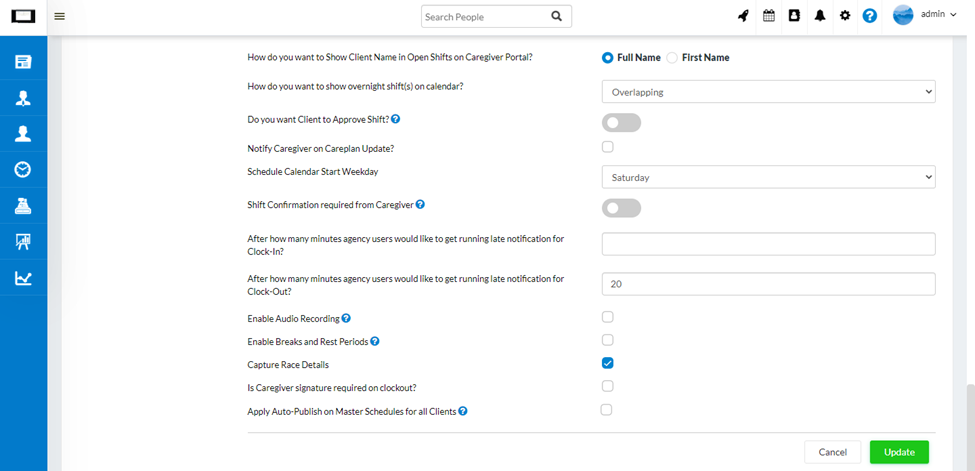This screenshot has width=975, height=471.
Task: Toggle Shift Confirmation required switch
Action: [x=621, y=208]
